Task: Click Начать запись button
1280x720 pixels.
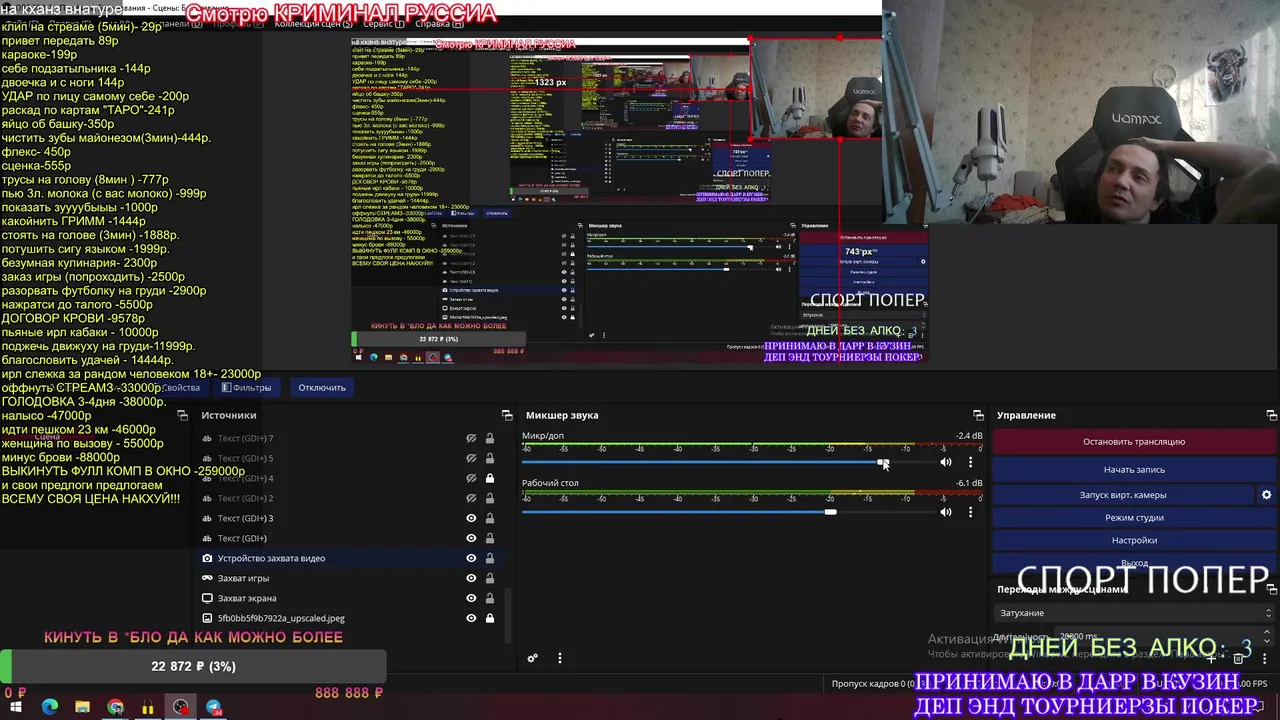Action: (x=1134, y=469)
